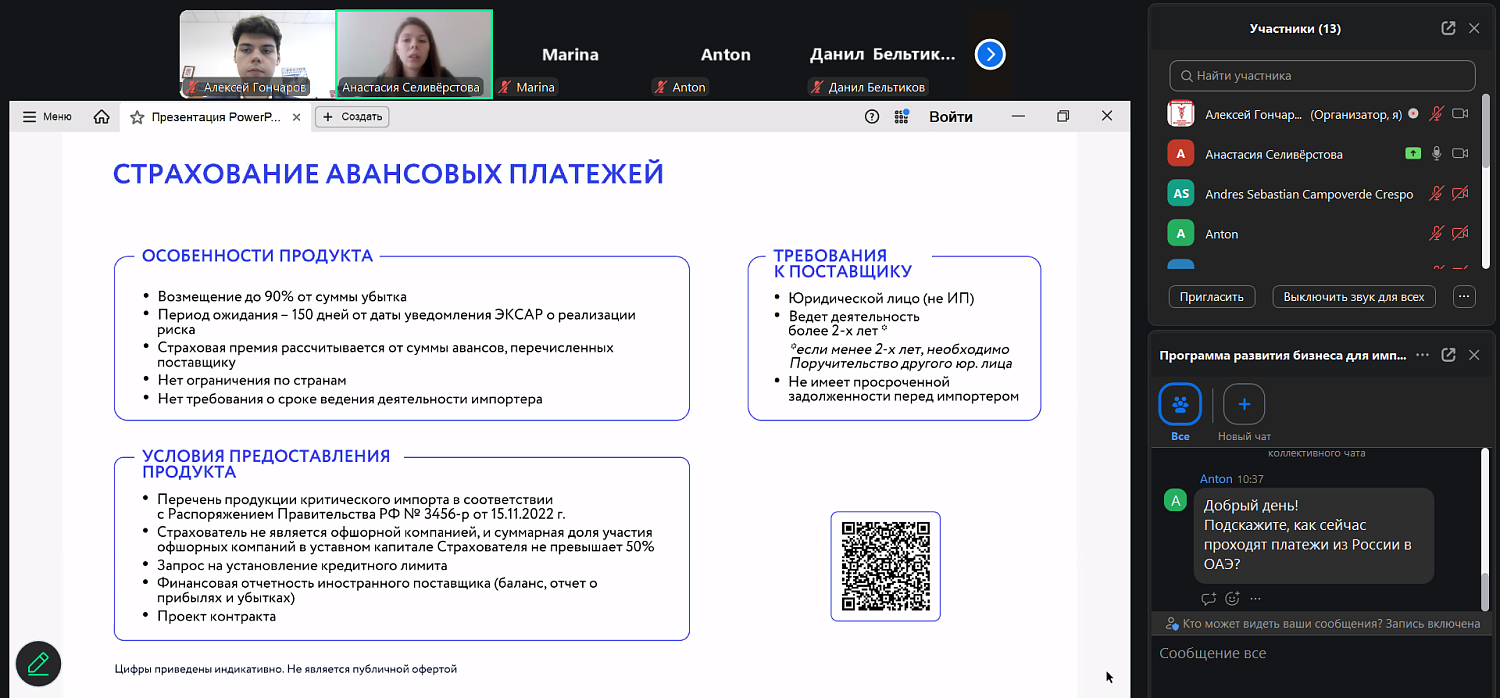Add an emoji reaction to Anton's message
Viewport: 1500px width, 698px height.
click(1233, 598)
